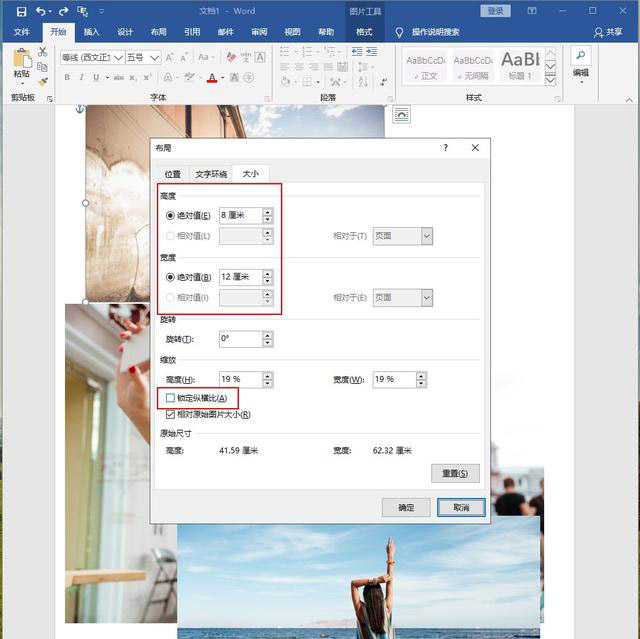This screenshot has height=639, width=640.
Task: Click the Align Left icon
Action: pos(285,67)
